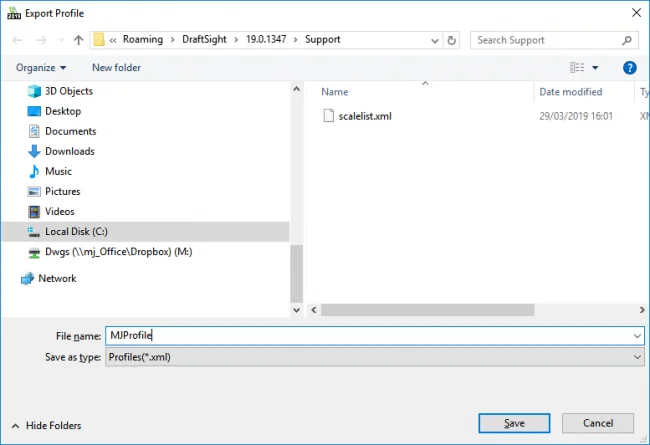Image resolution: width=650 pixels, height=445 pixels.
Task: Expand the Save as type dropdown
Action: coord(637,356)
